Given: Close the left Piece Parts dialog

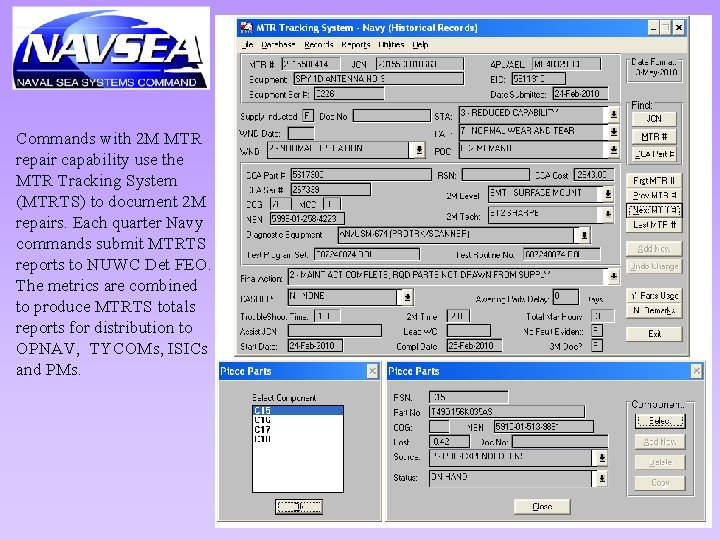Looking at the screenshot, I should 372,371.
